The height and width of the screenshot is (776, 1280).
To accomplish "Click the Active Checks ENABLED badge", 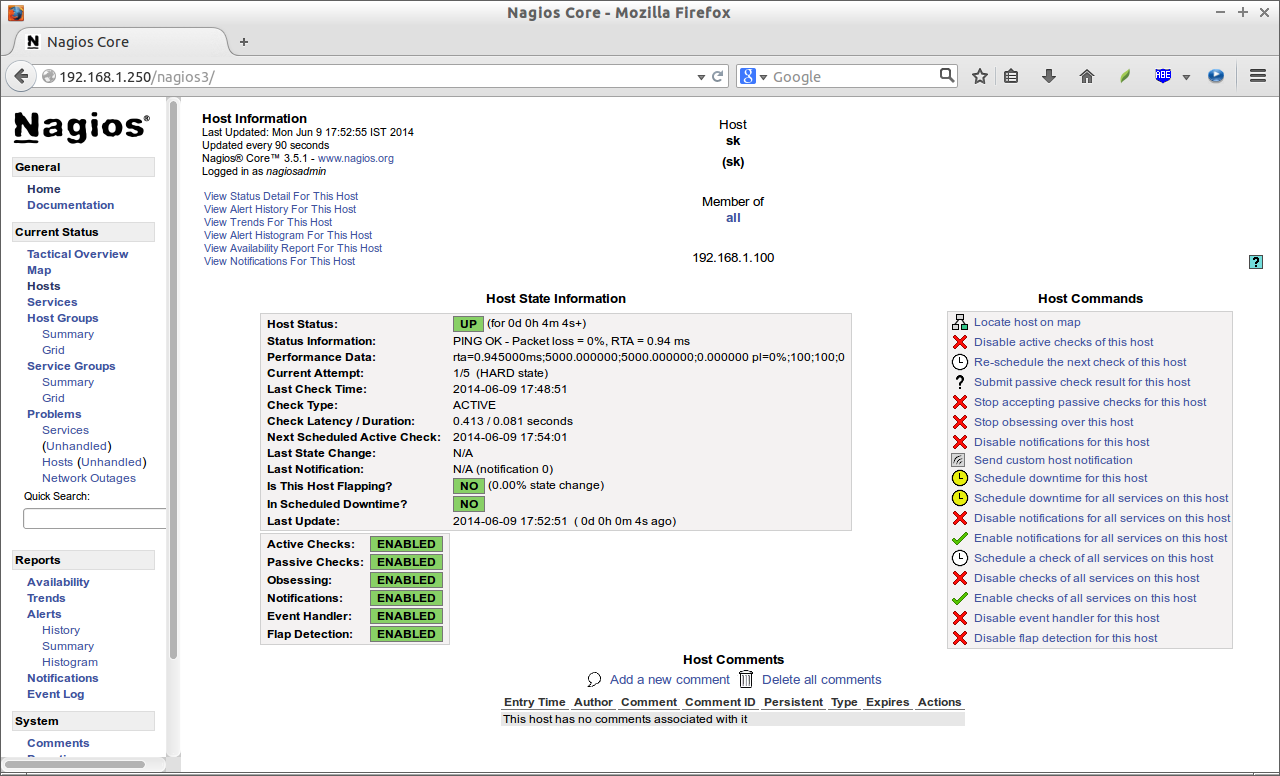I will (x=406, y=544).
